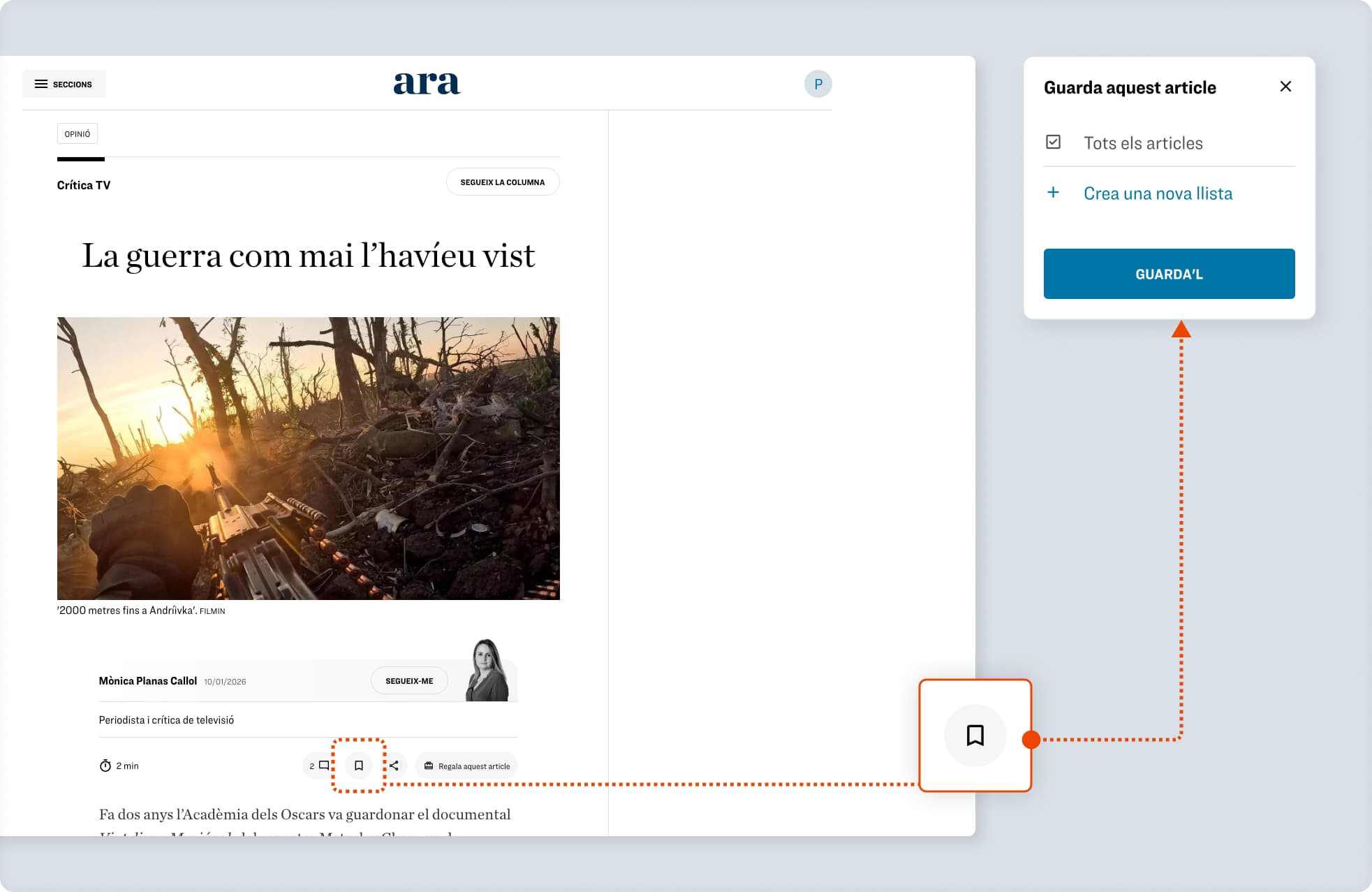Close the Guarda aquest article panel
Screen dimensions: 1372x892
click(1285, 87)
